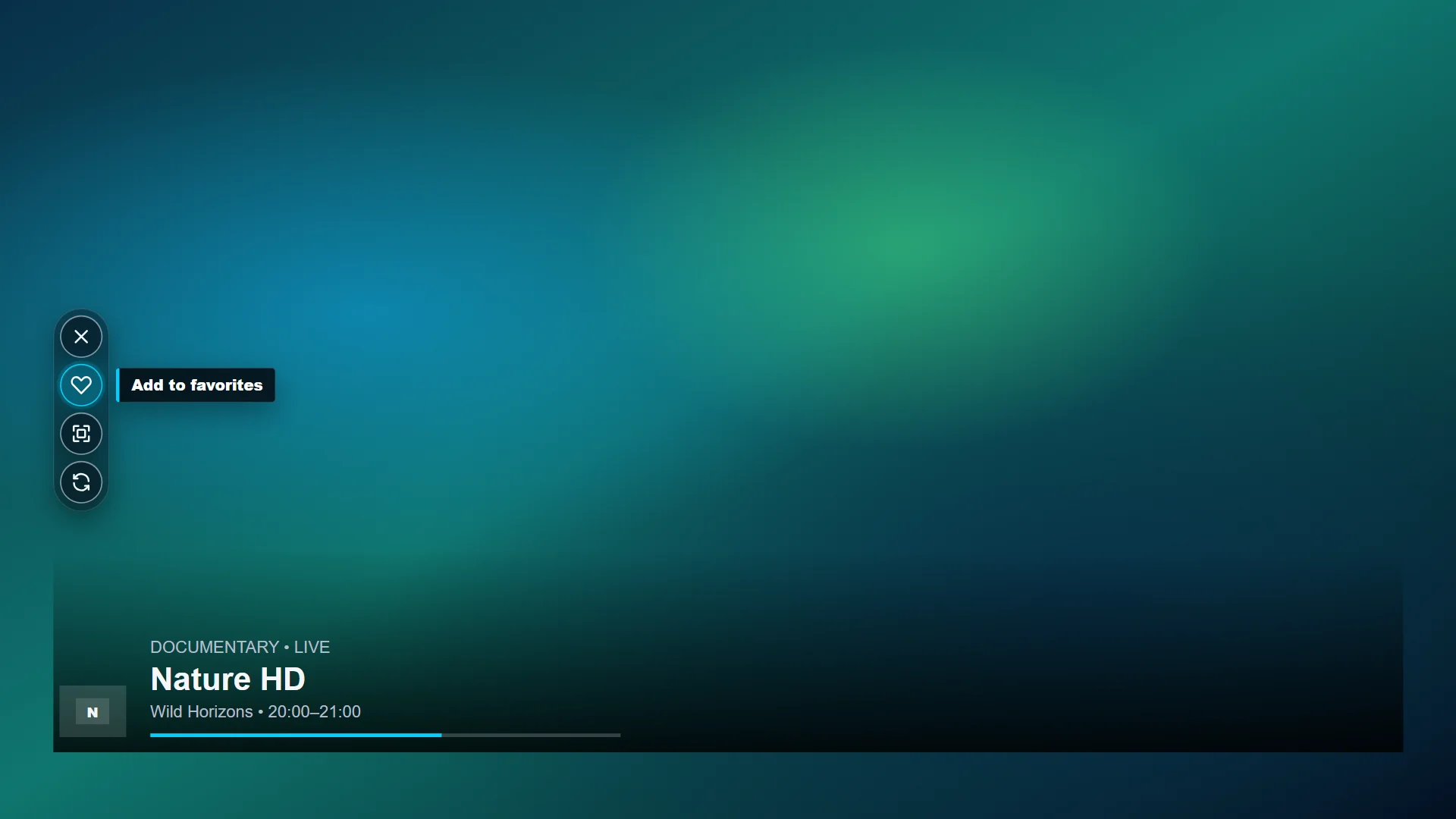Toggle the heart Add to favorites button

point(81,385)
